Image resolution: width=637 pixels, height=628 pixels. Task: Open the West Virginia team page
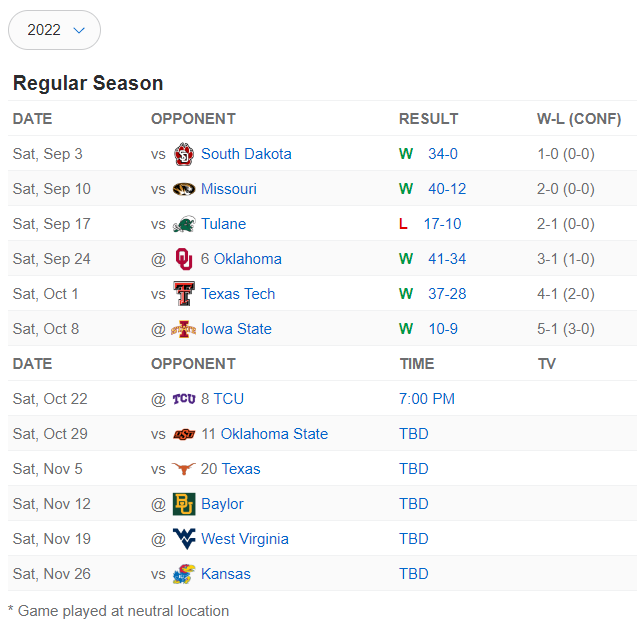coord(245,539)
